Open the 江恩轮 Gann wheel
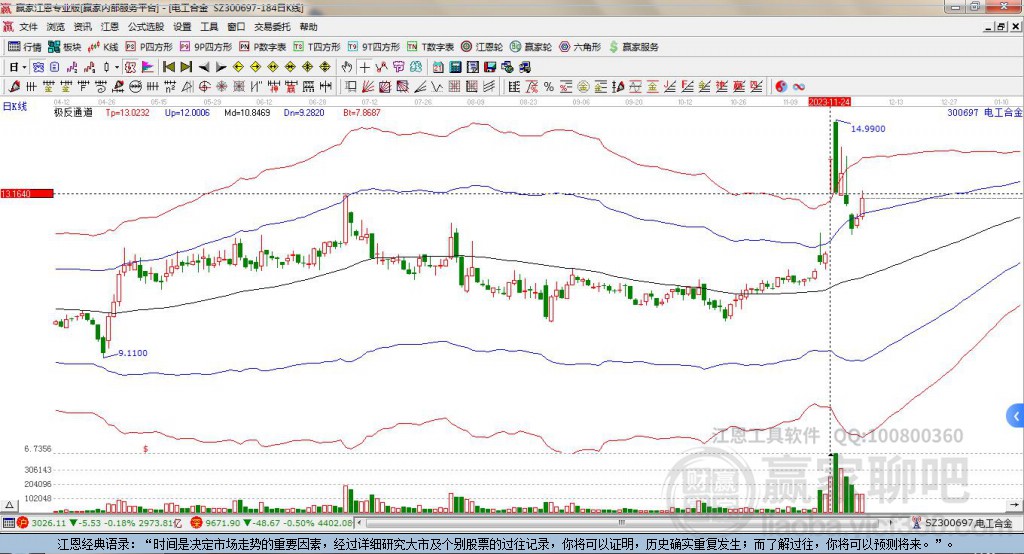 point(482,47)
